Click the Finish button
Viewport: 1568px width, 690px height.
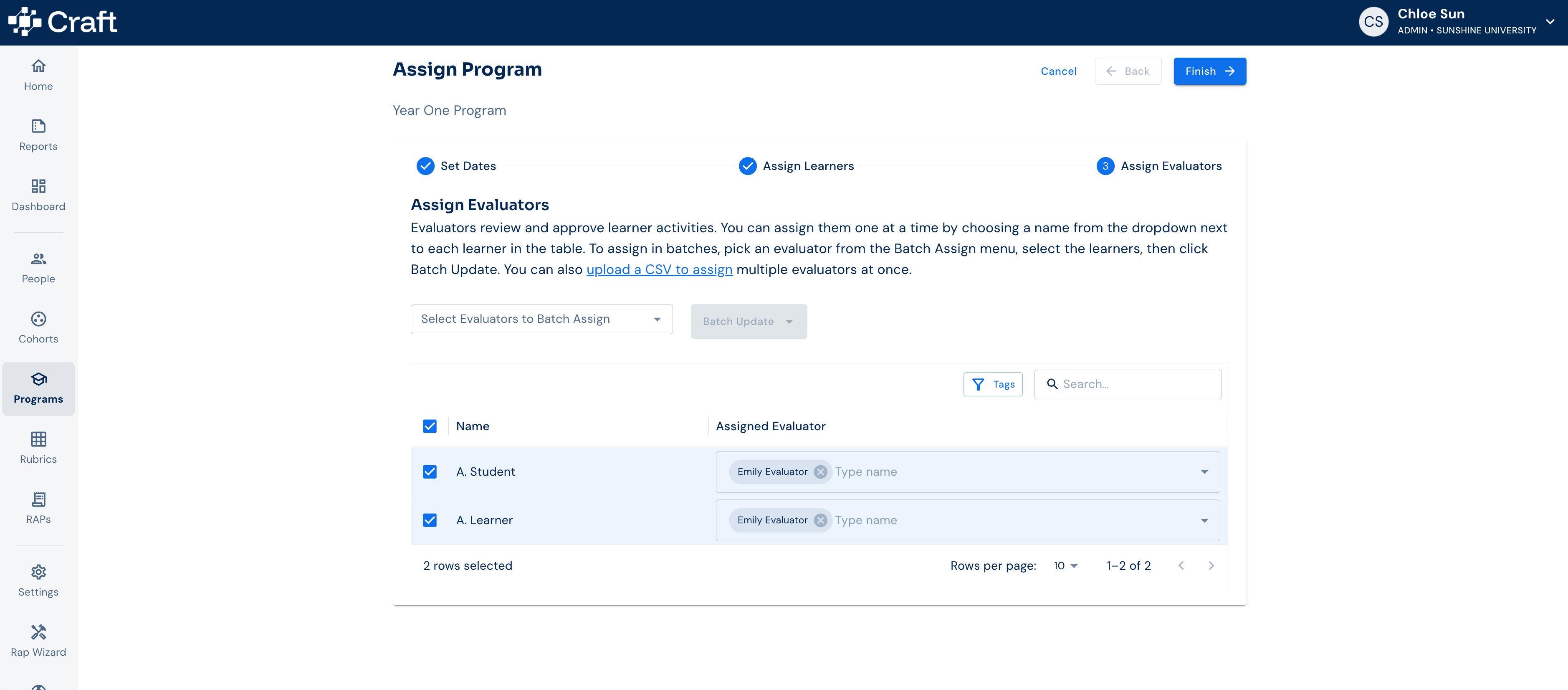[1209, 71]
